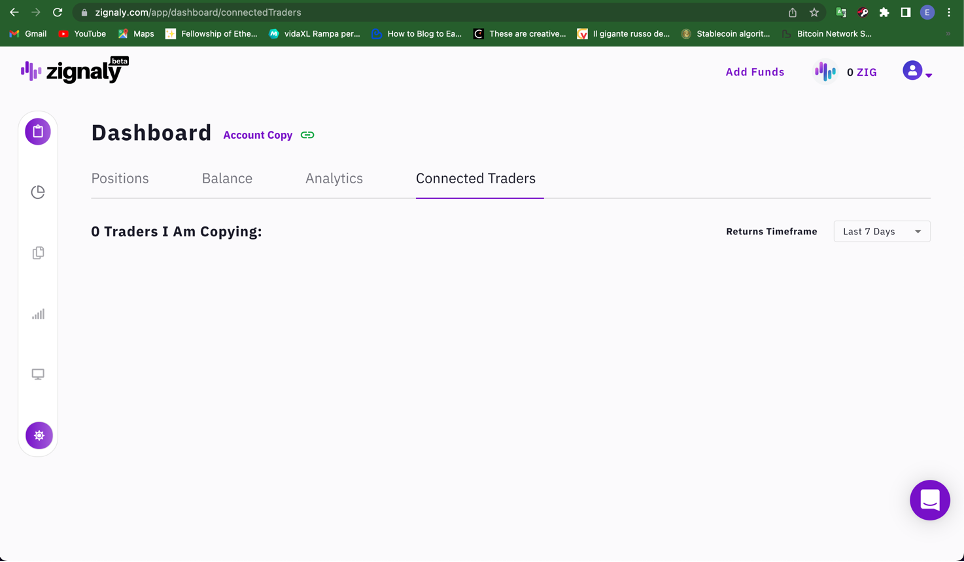Go back with browser back arrow
The height and width of the screenshot is (562, 964).
click(x=14, y=12)
